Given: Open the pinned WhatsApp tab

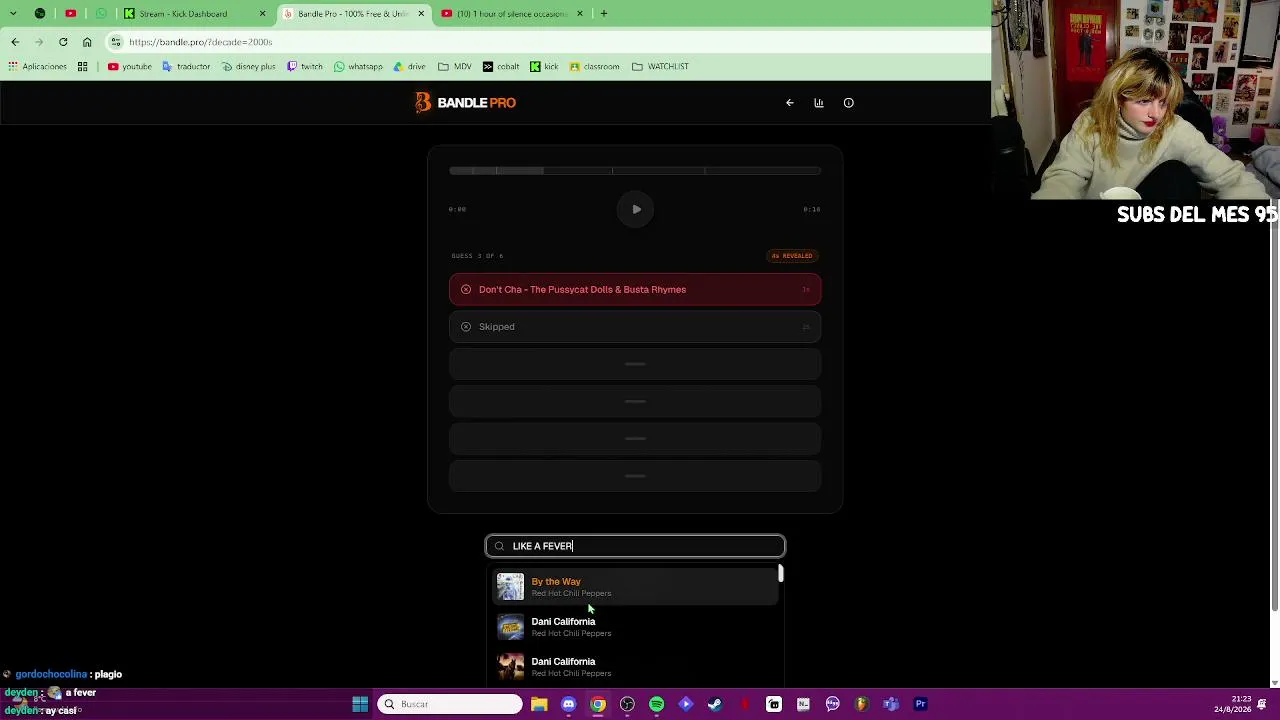Looking at the screenshot, I should (101, 14).
